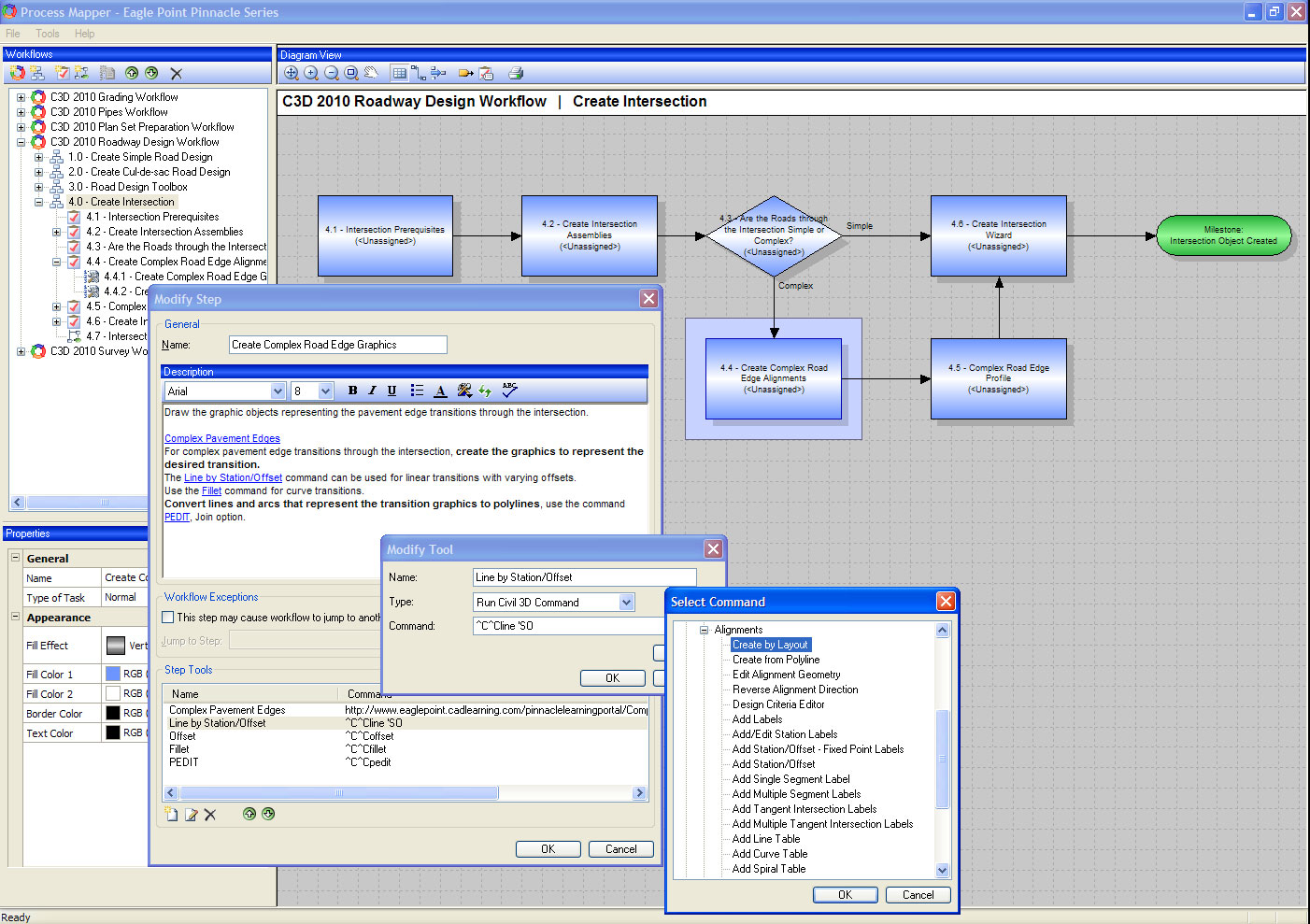
Task: Click the delete step tool X icon
Action: [210, 815]
